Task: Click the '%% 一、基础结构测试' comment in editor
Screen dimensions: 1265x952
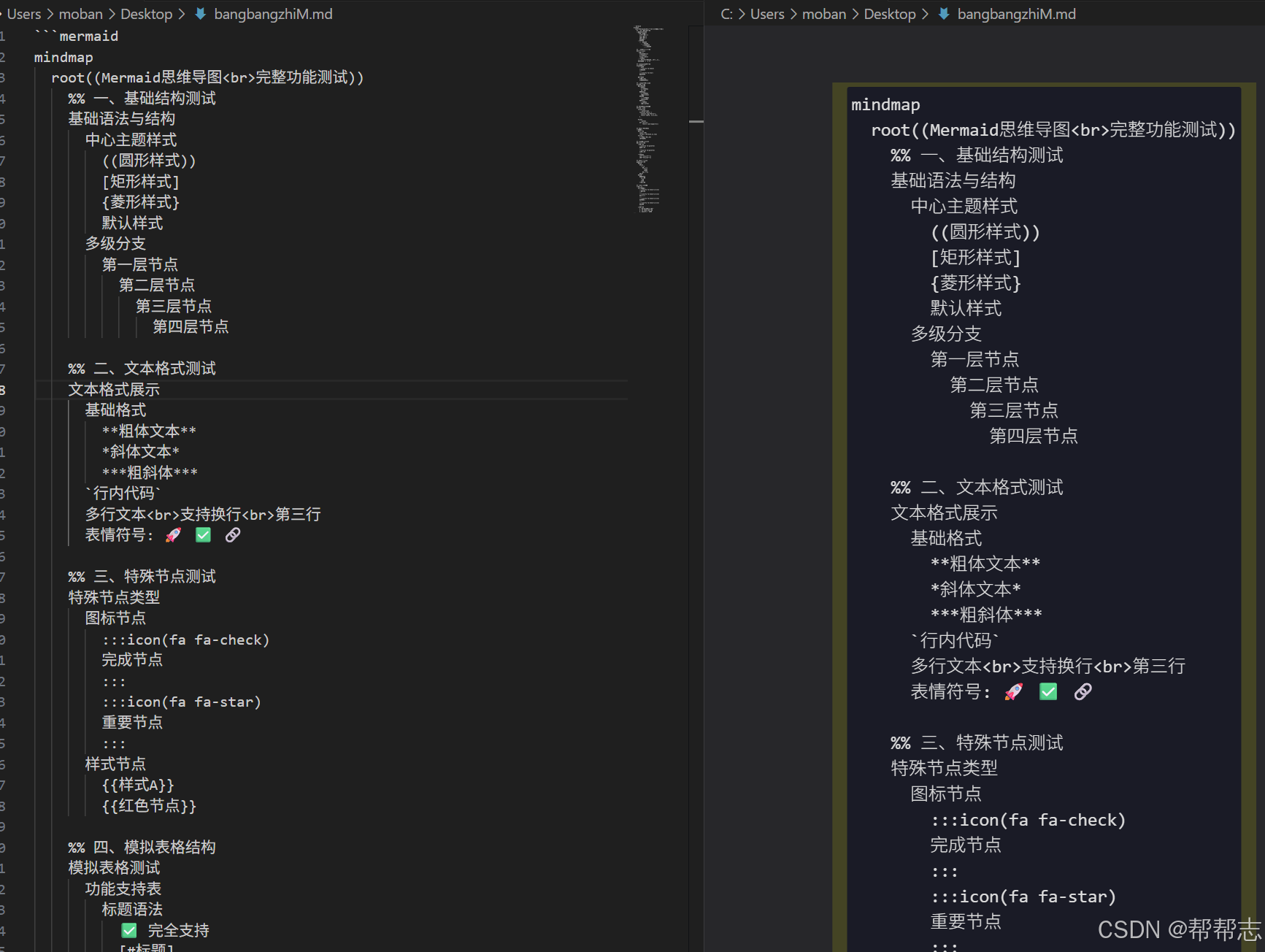Action: [x=142, y=98]
